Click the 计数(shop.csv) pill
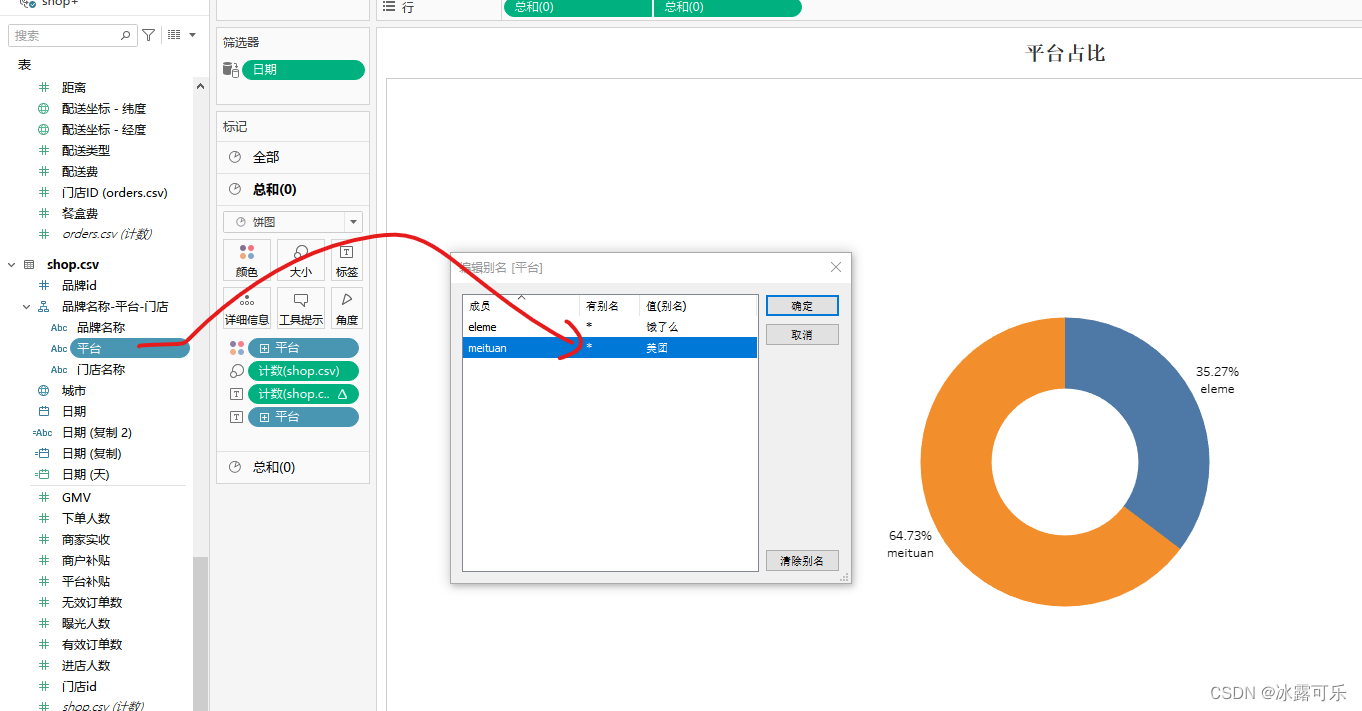 [303, 371]
